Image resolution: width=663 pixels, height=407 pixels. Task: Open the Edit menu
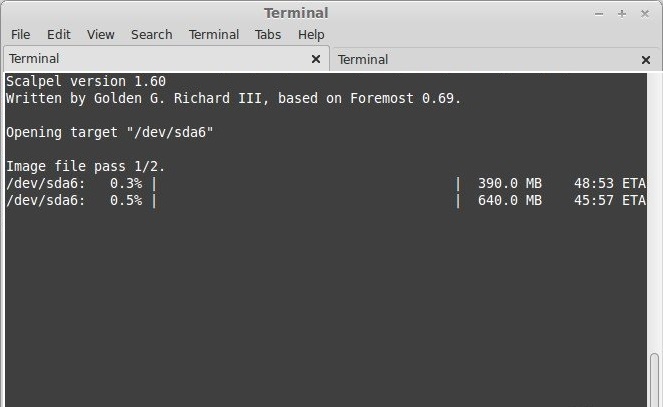point(58,35)
